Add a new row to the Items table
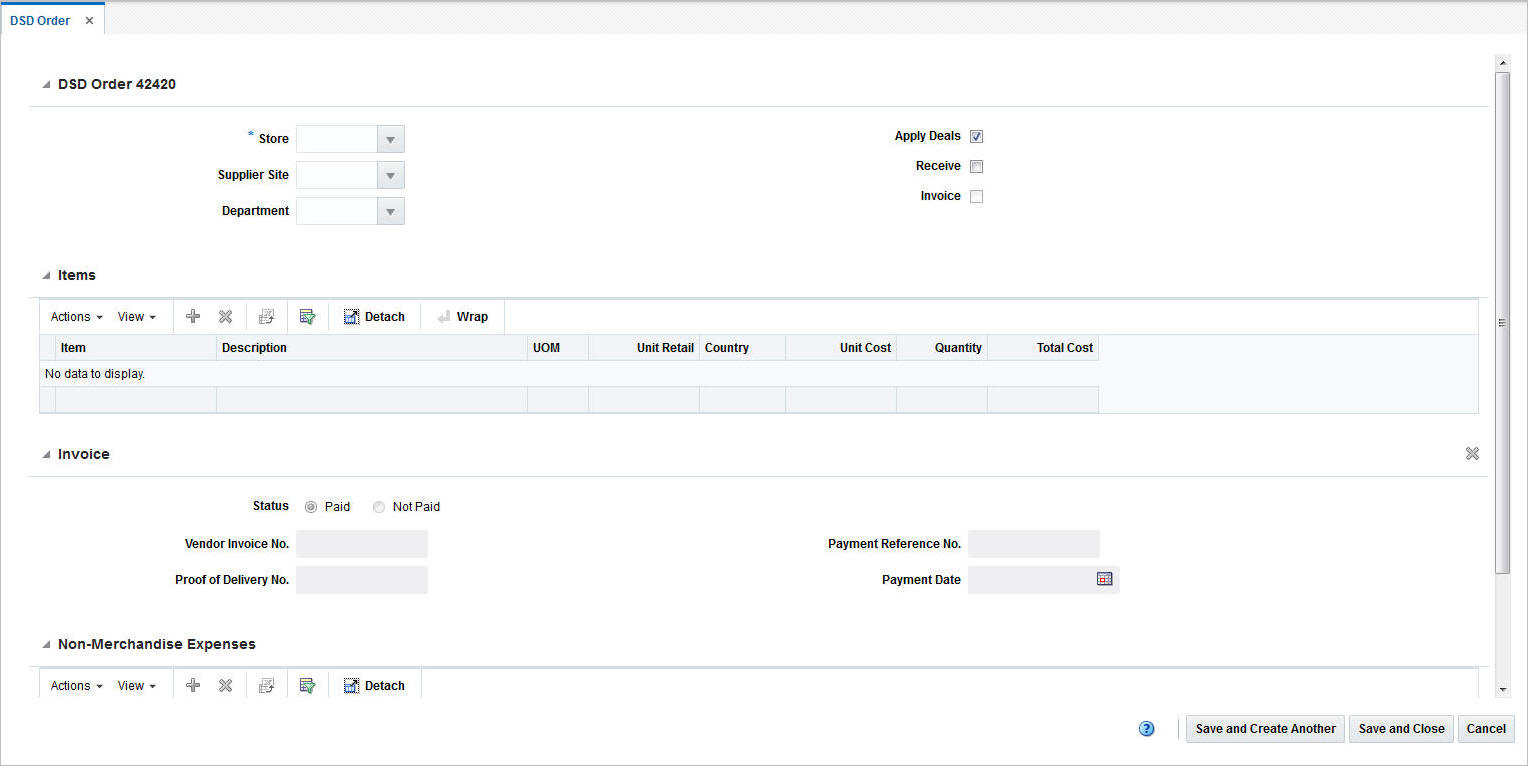This screenshot has height=766, width=1528. [192, 316]
